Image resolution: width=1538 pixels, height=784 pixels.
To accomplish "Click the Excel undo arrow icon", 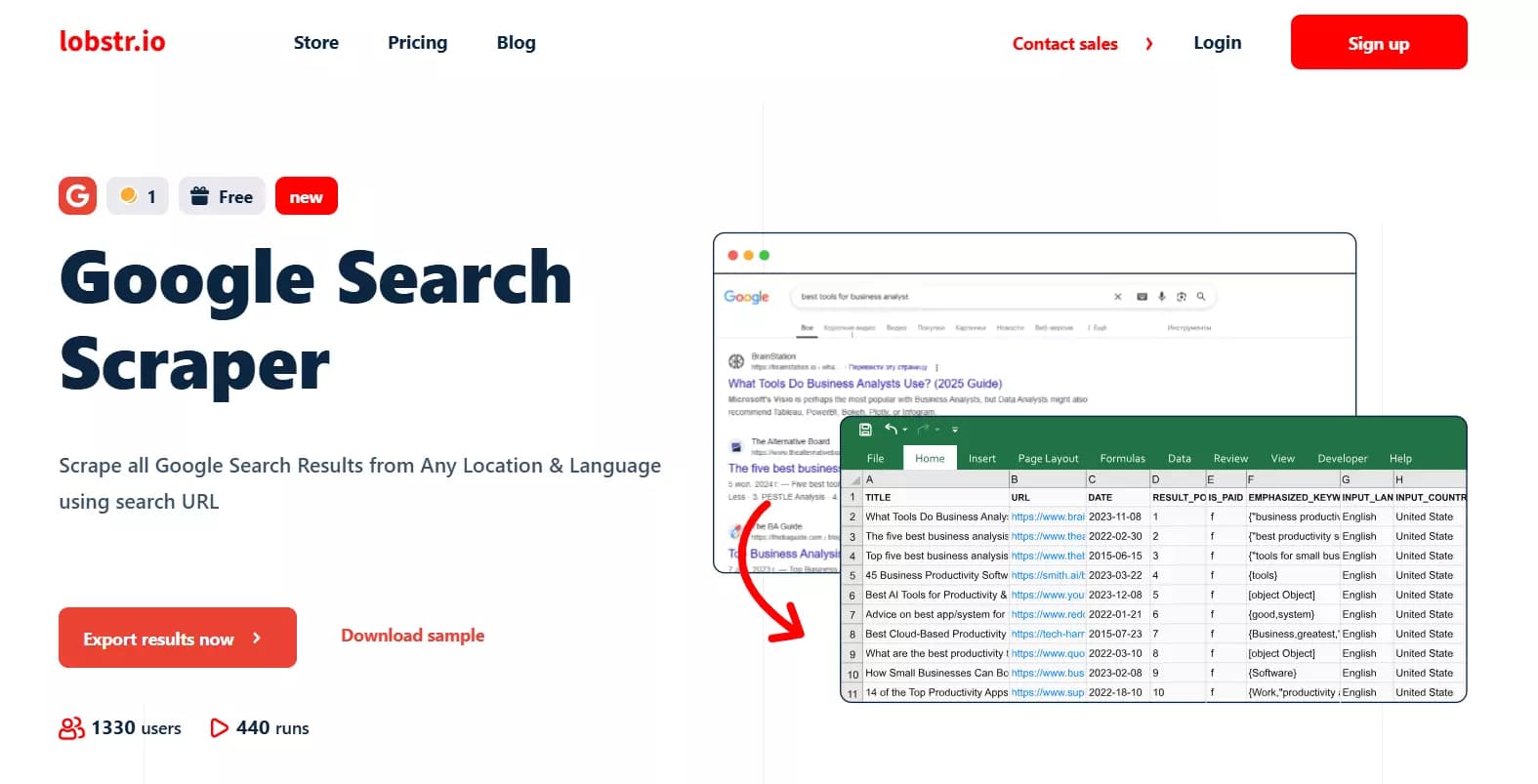I will 891,430.
